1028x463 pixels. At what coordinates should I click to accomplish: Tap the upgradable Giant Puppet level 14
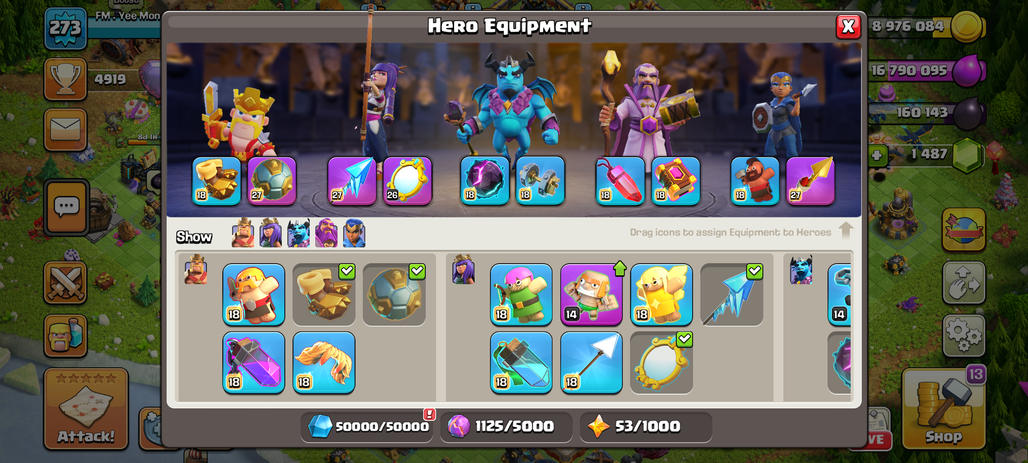point(591,294)
